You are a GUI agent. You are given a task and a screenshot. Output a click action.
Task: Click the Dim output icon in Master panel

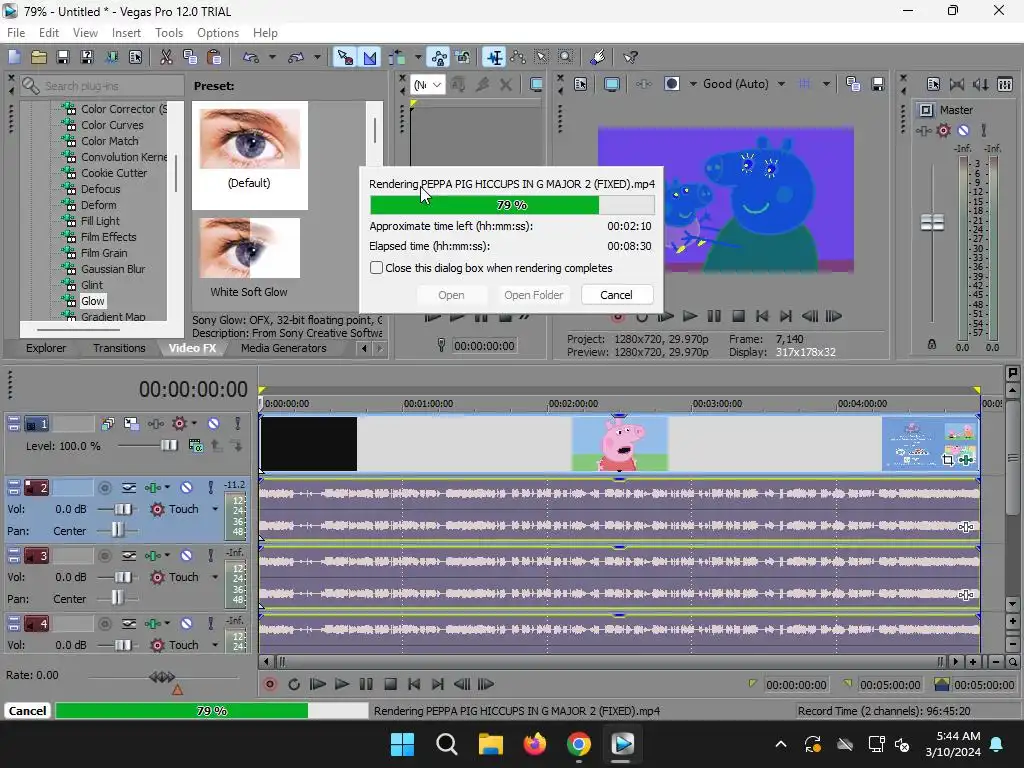pos(981,84)
